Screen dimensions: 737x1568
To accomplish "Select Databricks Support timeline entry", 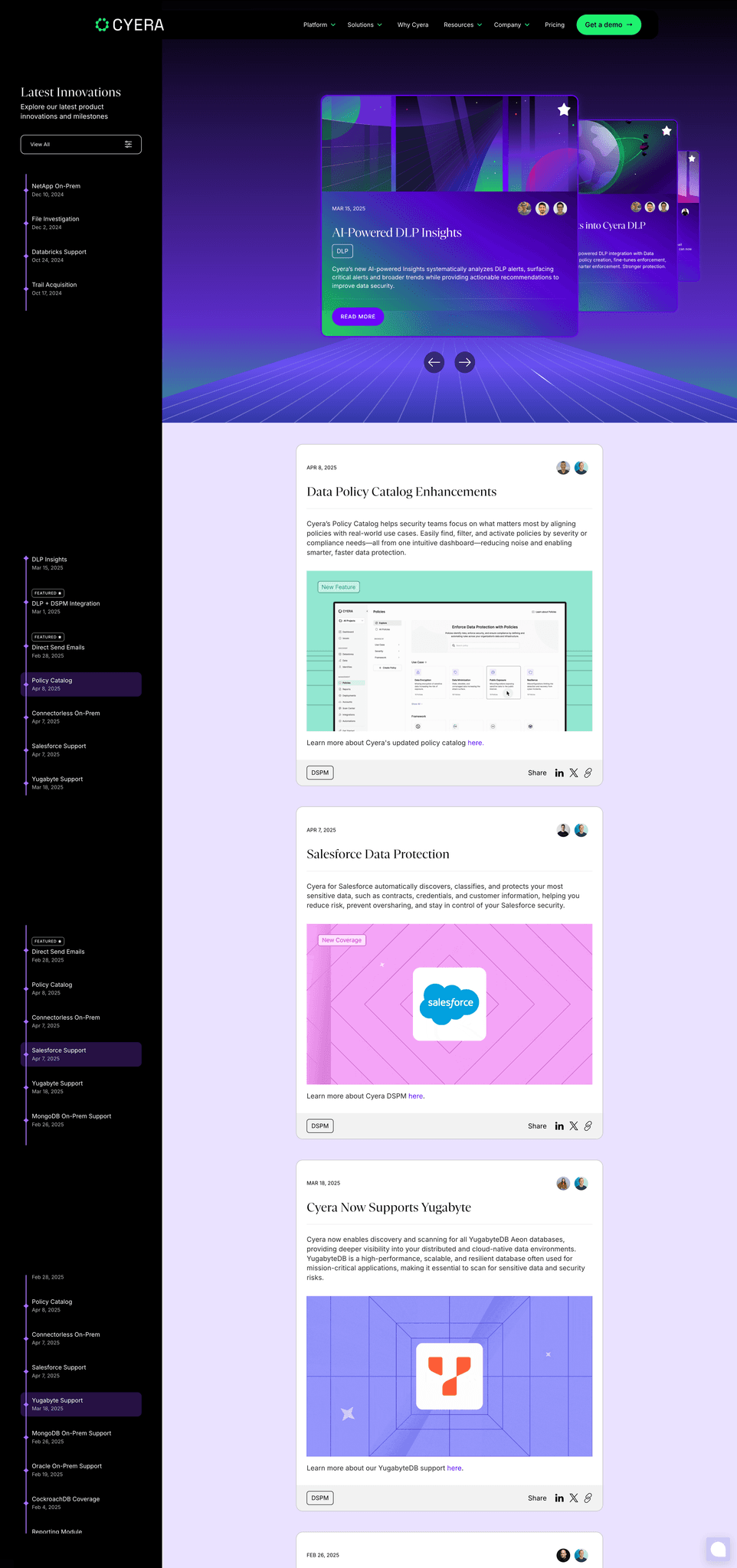I will 59,256.
